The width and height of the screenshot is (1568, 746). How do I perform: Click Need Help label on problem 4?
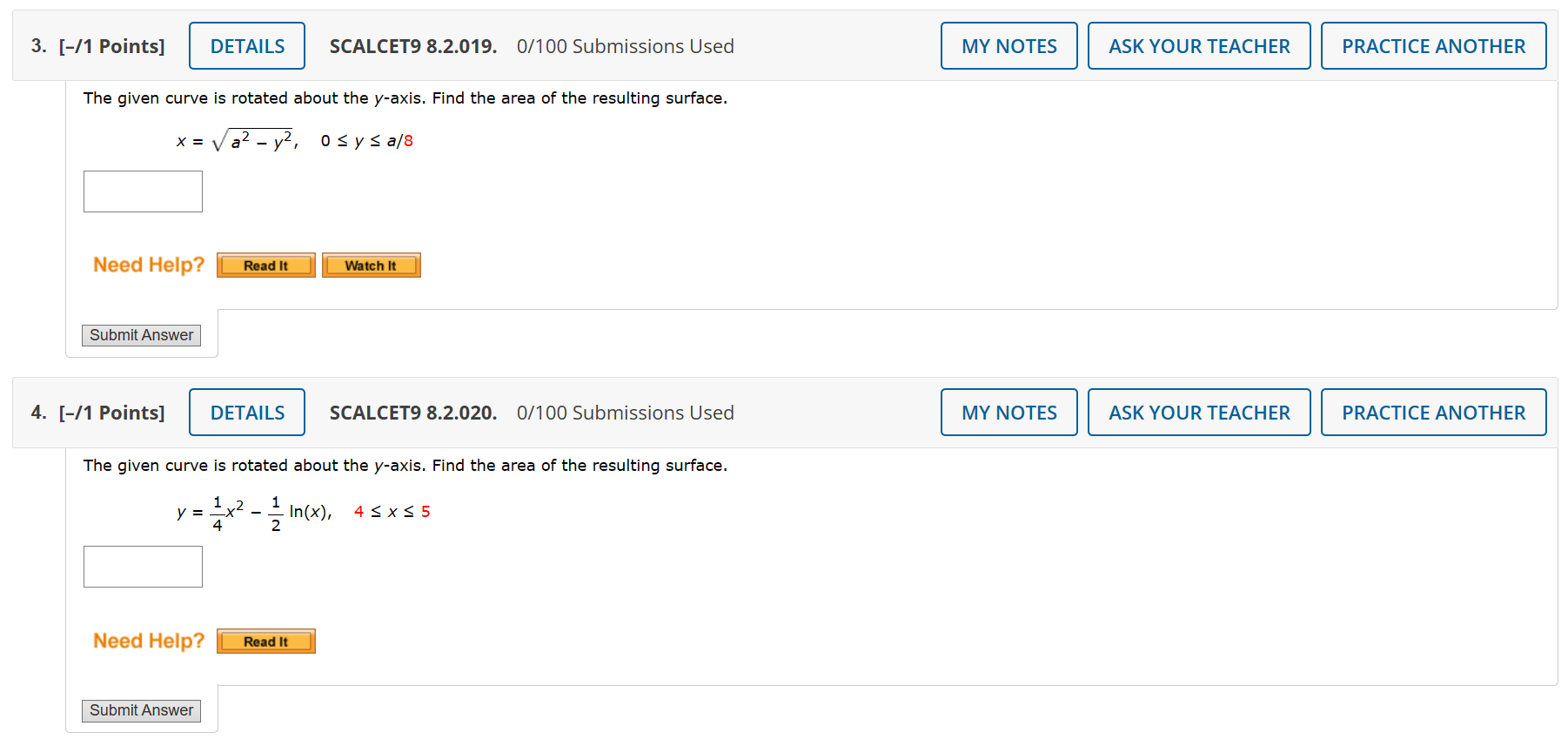click(x=148, y=640)
